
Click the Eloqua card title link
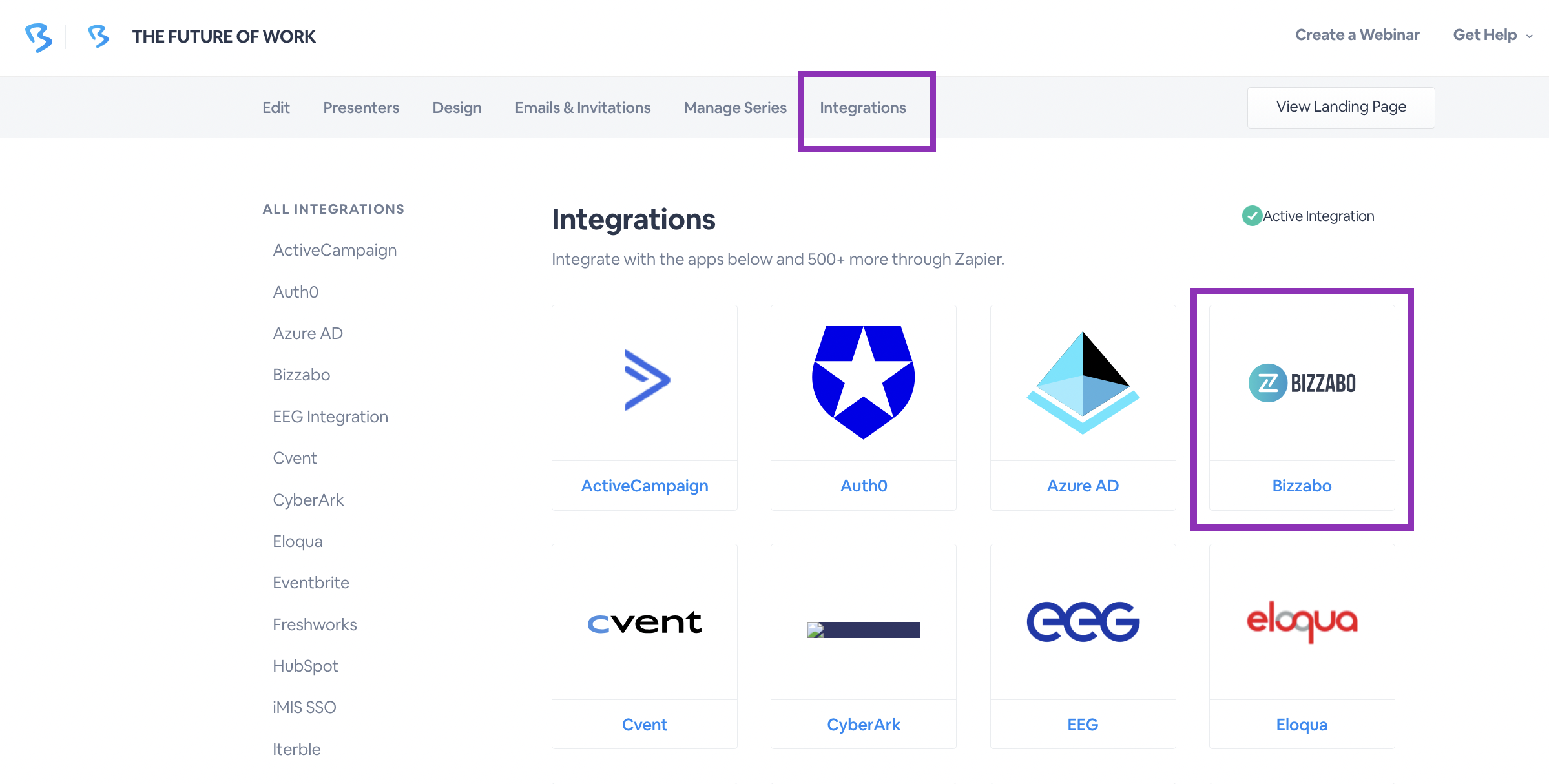1302,725
